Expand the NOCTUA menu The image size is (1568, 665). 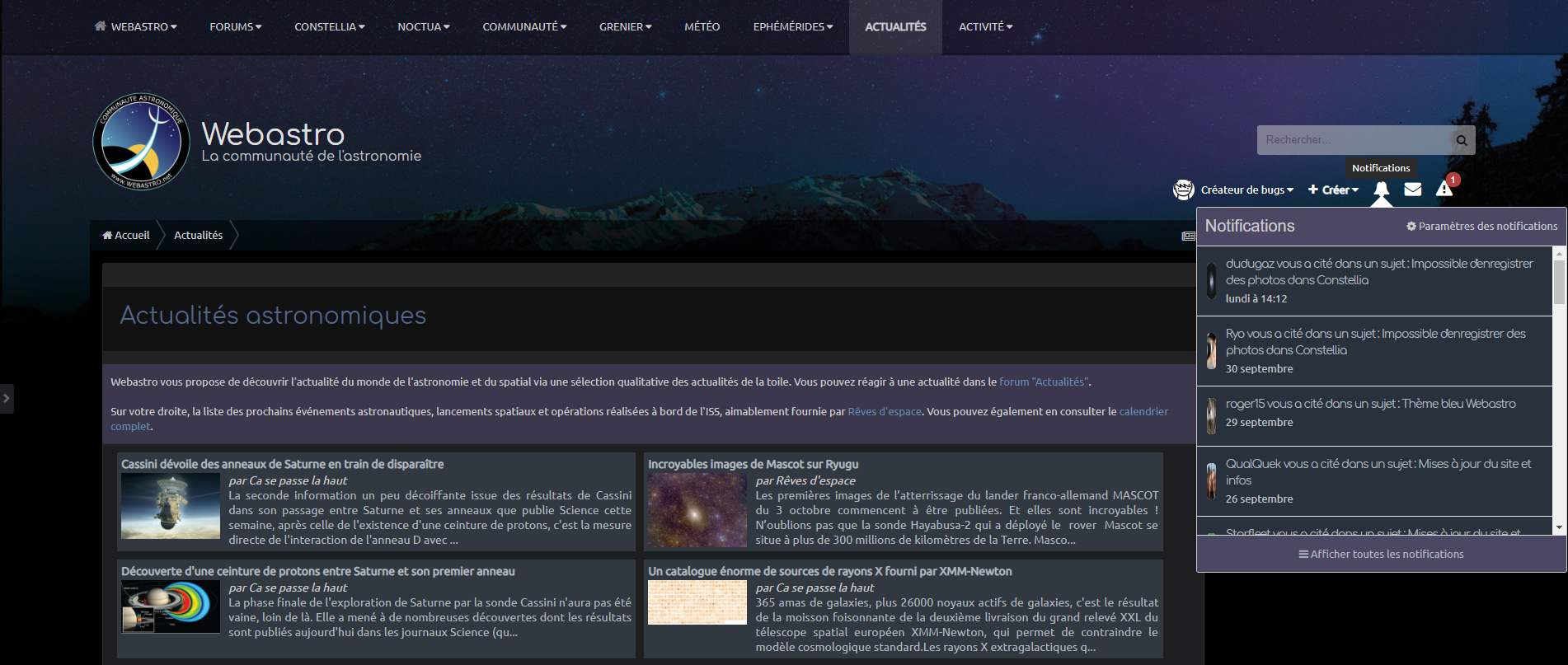(424, 26)
